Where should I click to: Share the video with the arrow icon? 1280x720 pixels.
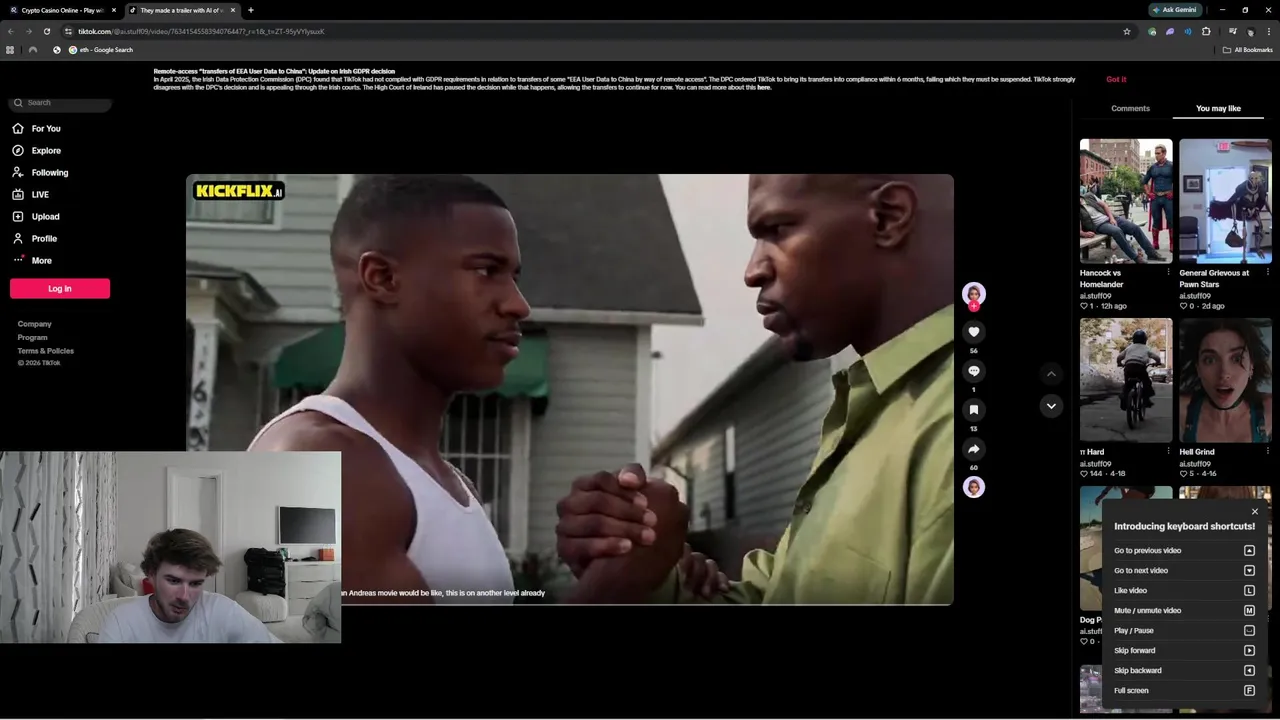[x=974, y=449]
